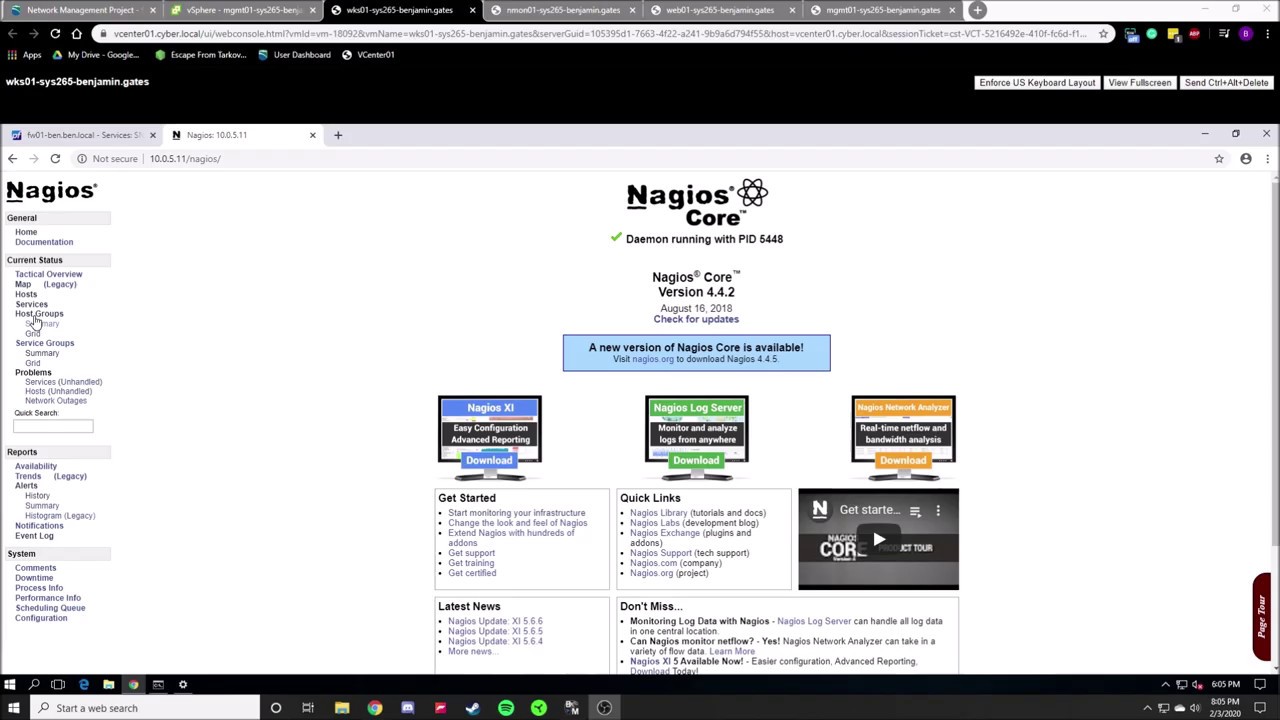Image resolution: width=1280 pixels, height=720 pixels.
Task: Open Google Chrome in the host taskbar
Action: 374,708
